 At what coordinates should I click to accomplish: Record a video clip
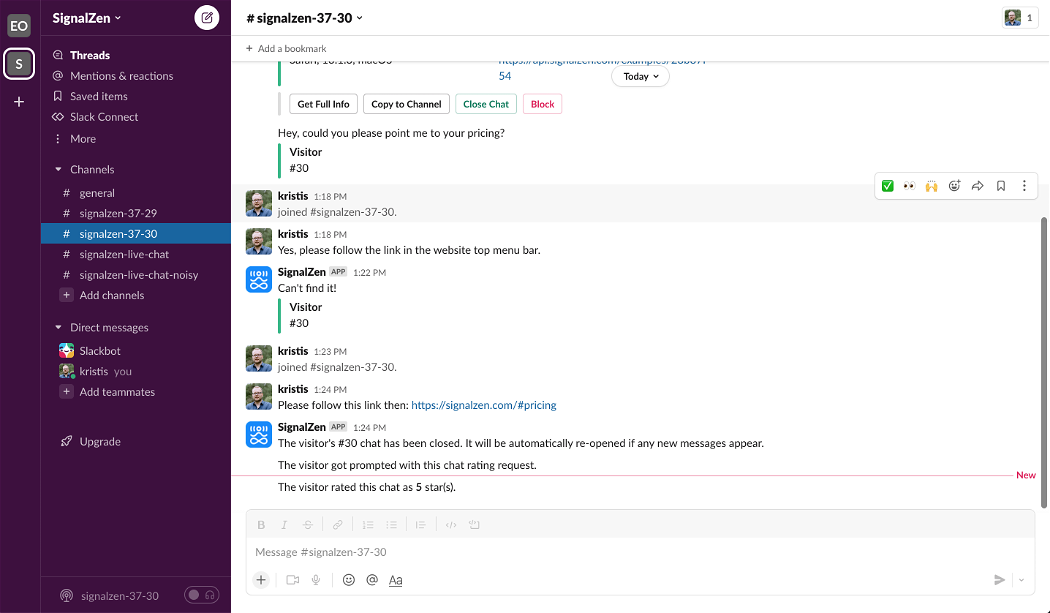pyautogui.click(x=293, y=580)
